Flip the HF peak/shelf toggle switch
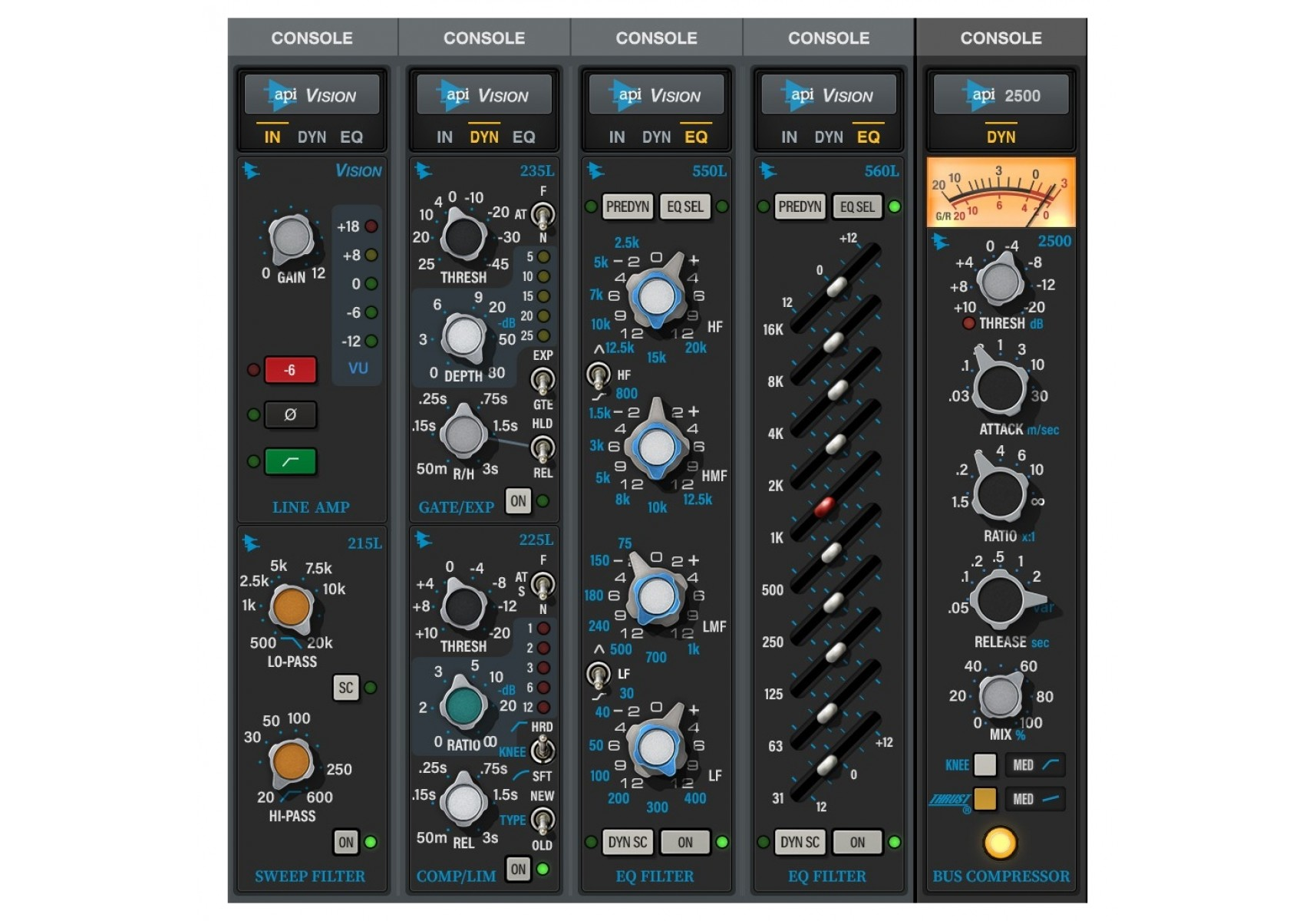The height and width of the screenshot is (921, 1316). click(x=597, y=376)
